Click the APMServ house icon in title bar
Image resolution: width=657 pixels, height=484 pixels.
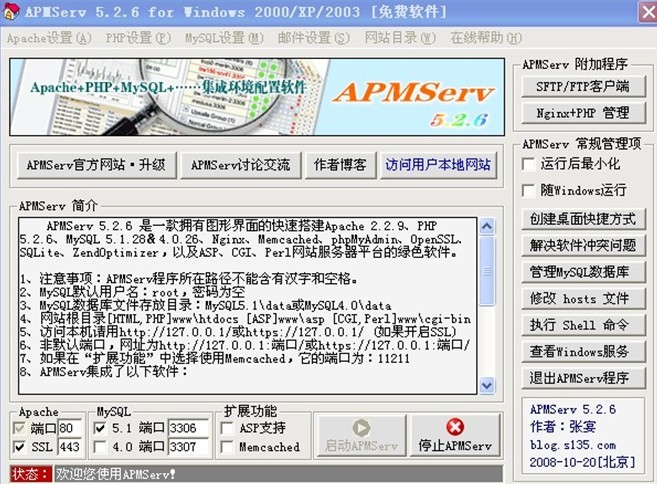[x=10, y=11]
